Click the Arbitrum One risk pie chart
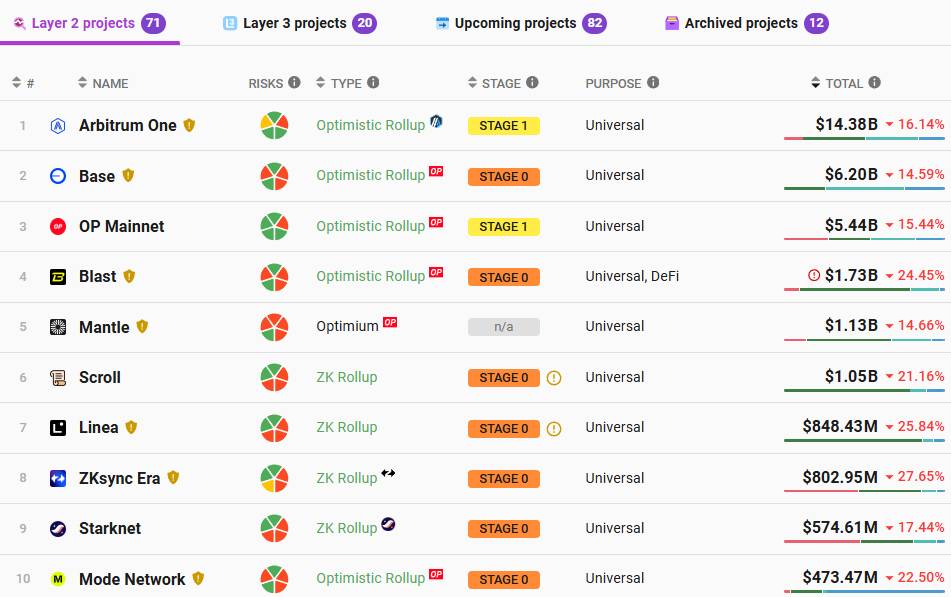The width and height of the screenshot is (951, 597). click(274, 126)
